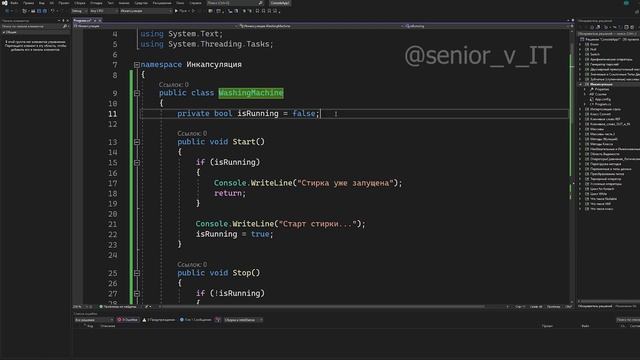Collapse the Start() method block

click(x=137, y=142)
